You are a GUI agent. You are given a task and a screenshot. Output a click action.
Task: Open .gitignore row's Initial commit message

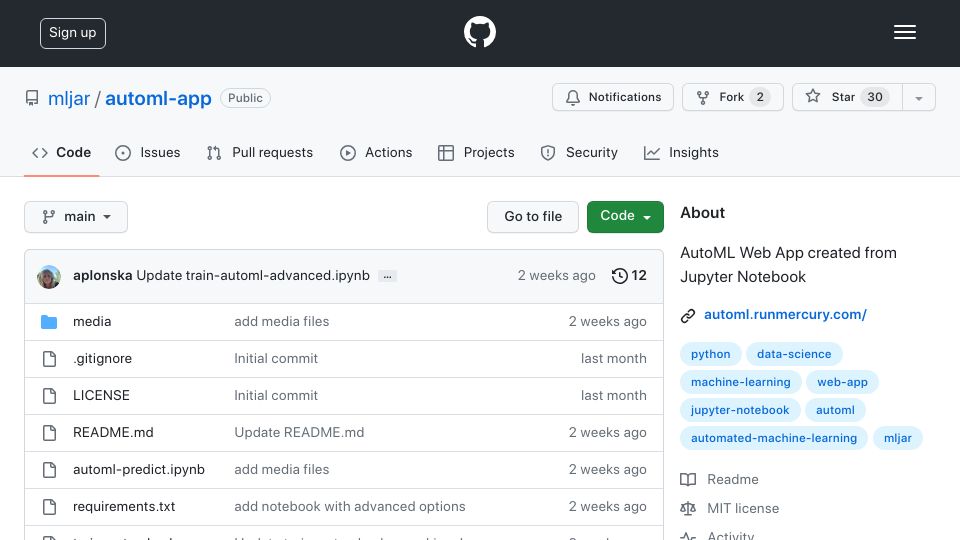276,358
